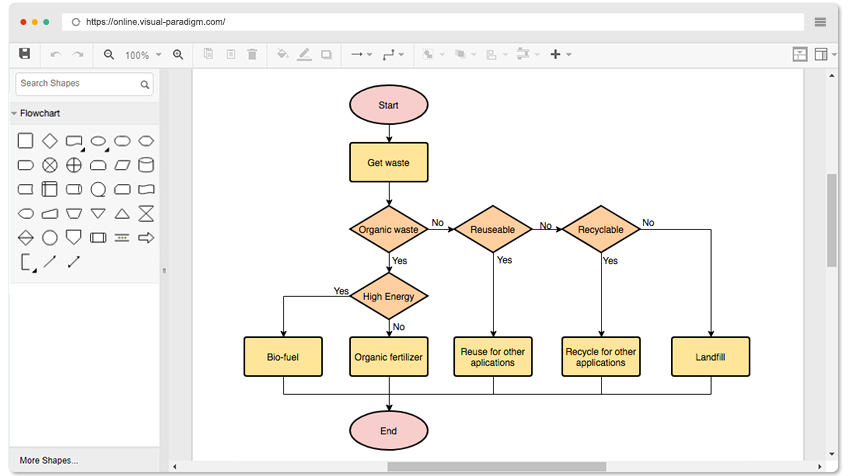Select the bracket annotation shape

28,262
